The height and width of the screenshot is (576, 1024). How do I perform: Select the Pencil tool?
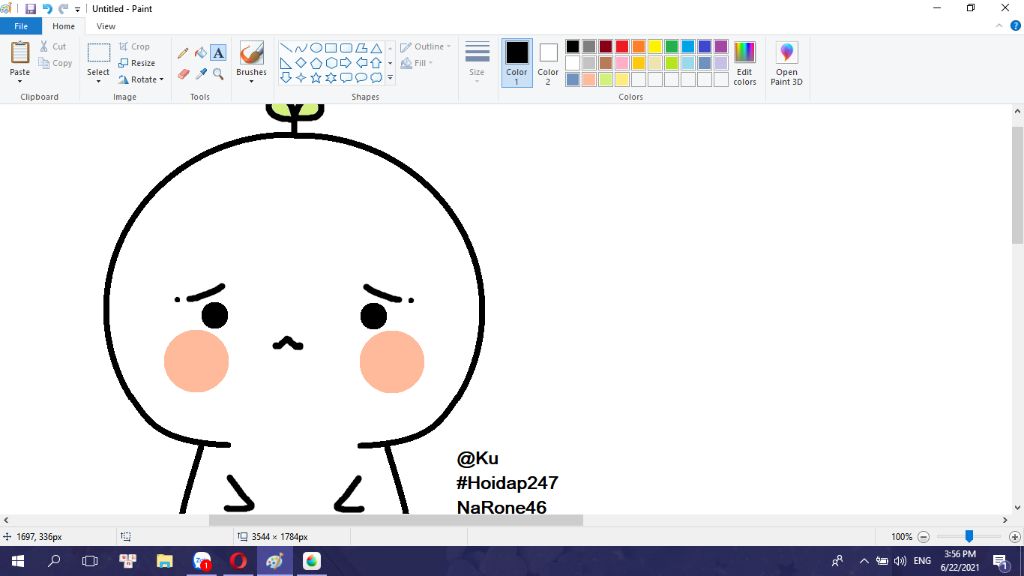coord(183,54)
